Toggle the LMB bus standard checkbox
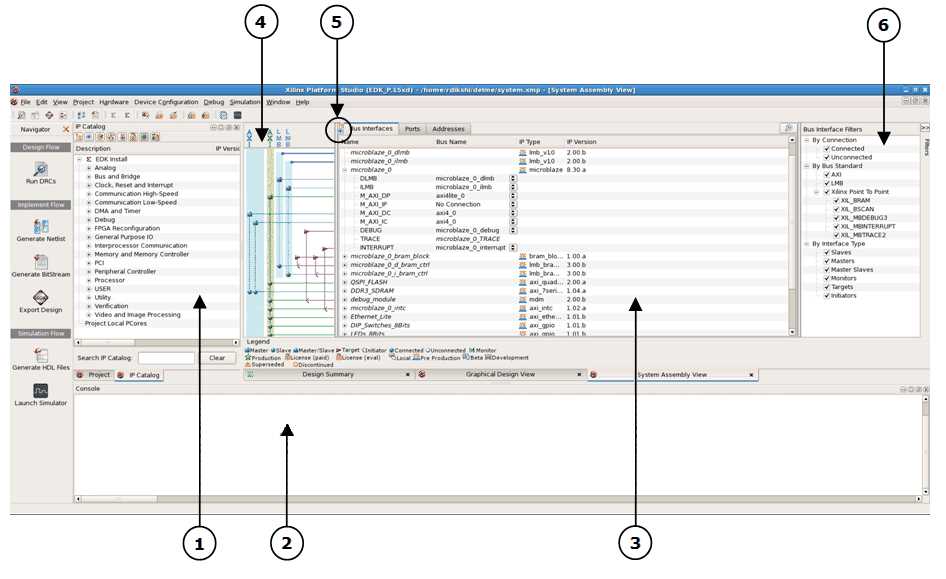The height and width of the screenshot is (579, 946). (x=827, y=183)
